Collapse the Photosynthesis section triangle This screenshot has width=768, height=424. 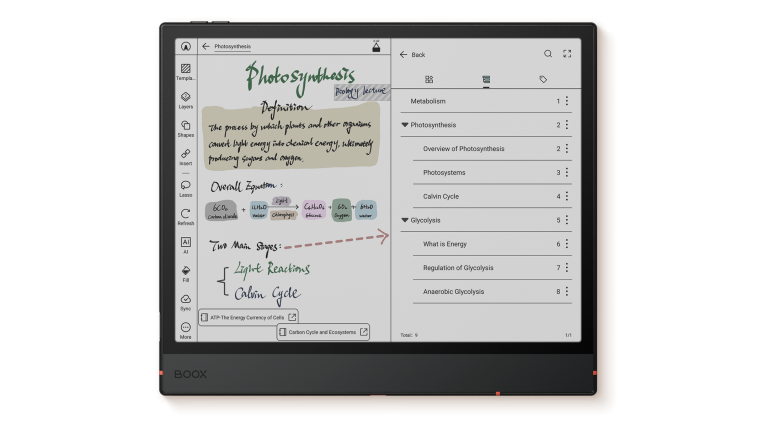[404, 125]
